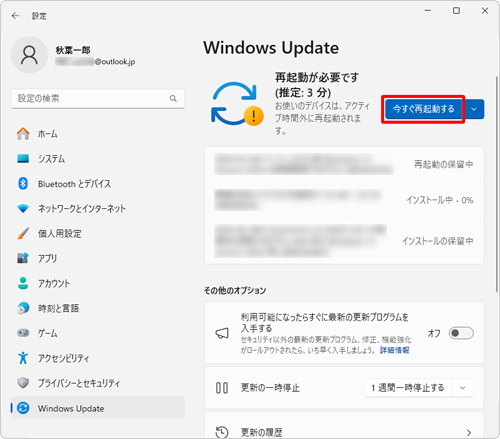
Task: Select Windows Update in the sidebar
Action: (98, 408)
